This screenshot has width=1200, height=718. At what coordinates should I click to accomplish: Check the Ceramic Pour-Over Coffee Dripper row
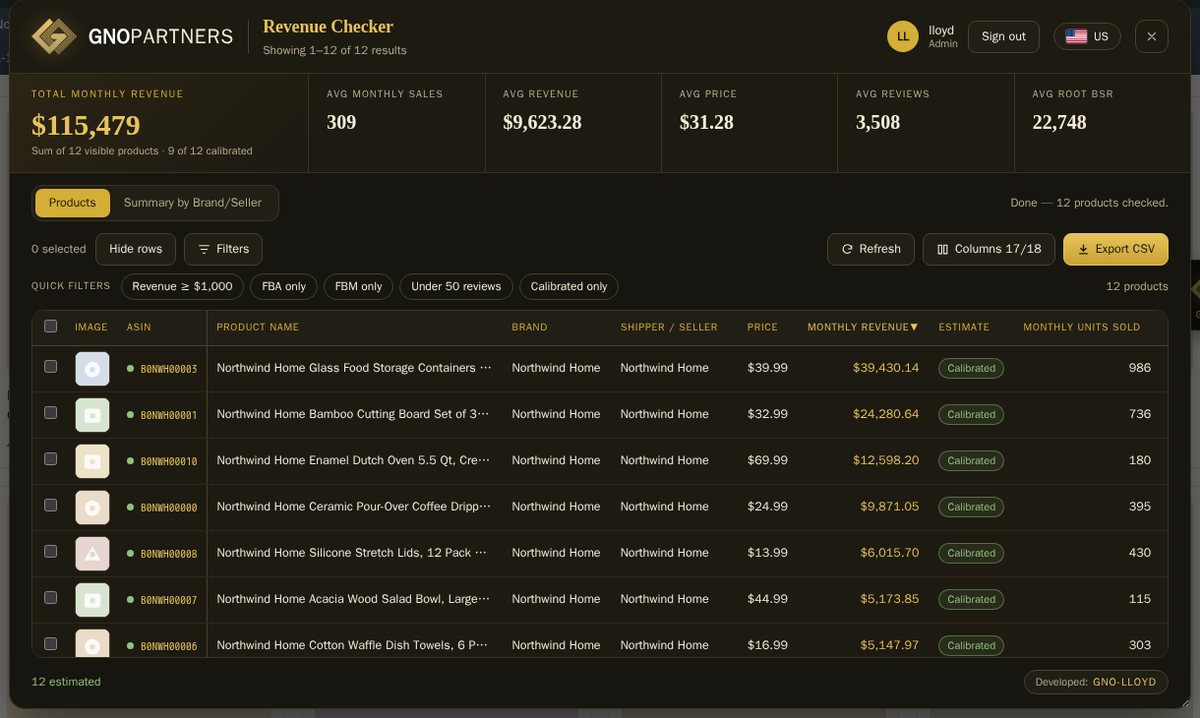(51, 505)
